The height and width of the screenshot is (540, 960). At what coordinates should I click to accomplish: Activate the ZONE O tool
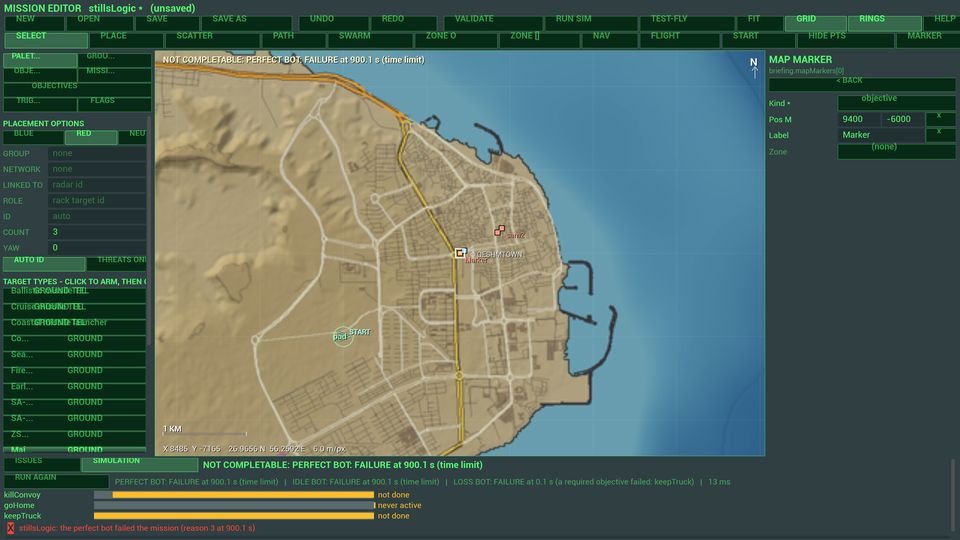(456, 40)
